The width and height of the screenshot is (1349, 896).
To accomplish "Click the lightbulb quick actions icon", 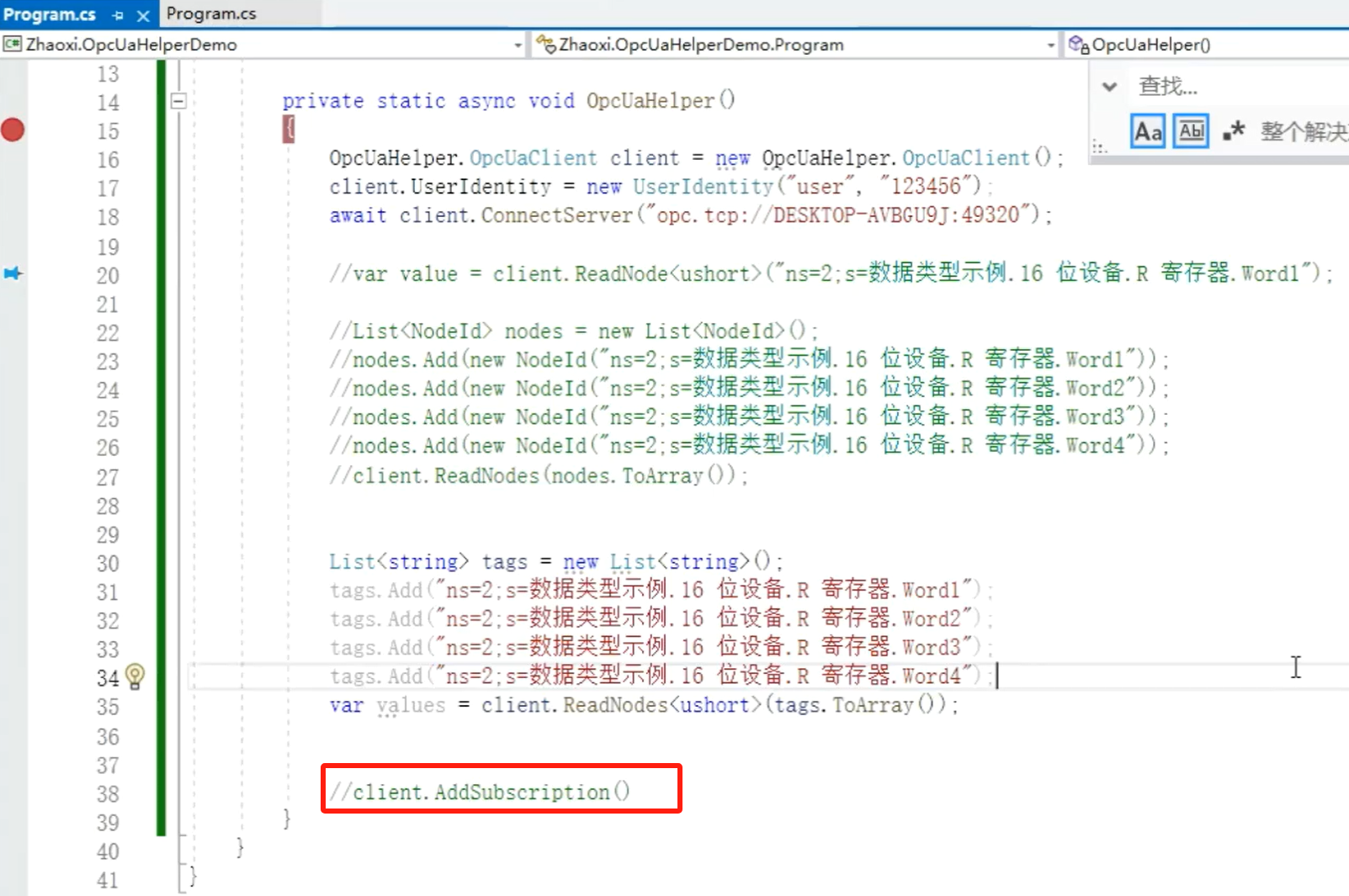I will (135, 676).
